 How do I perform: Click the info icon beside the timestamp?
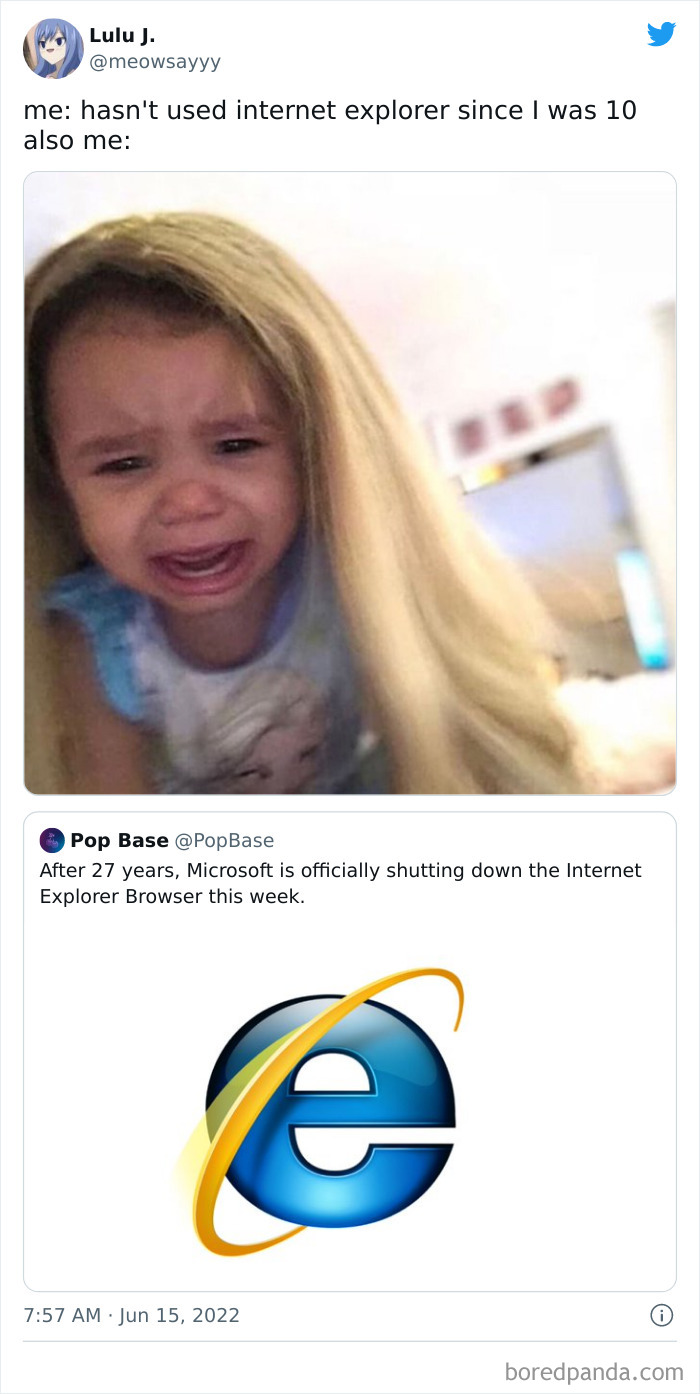pos(661,1315)
